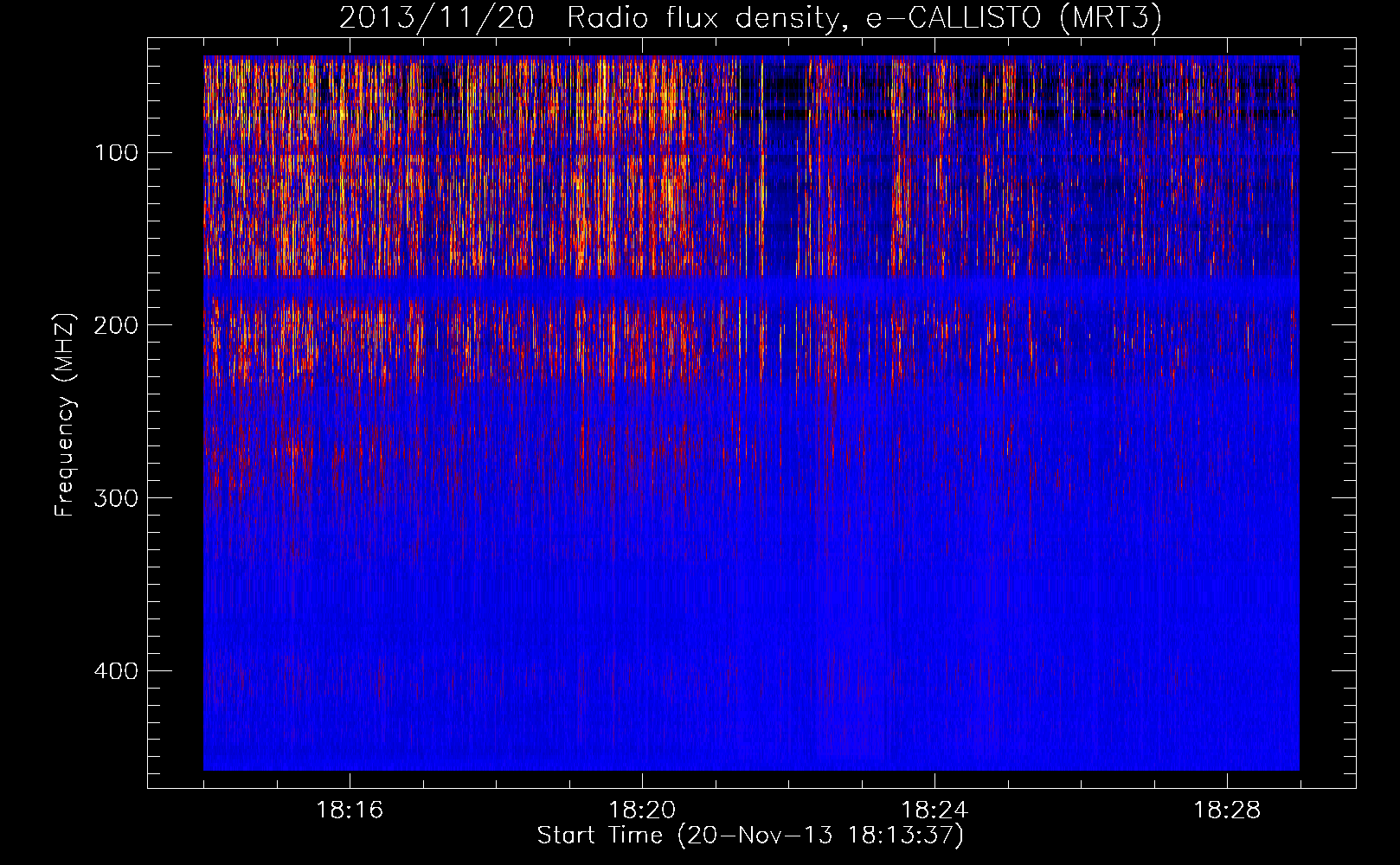Click the 400 frequency tick label

114,671
